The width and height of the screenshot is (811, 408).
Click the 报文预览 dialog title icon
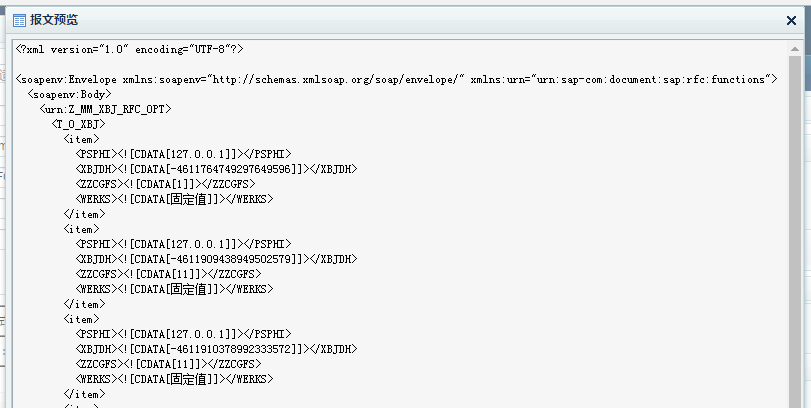(x=19, y=19)
